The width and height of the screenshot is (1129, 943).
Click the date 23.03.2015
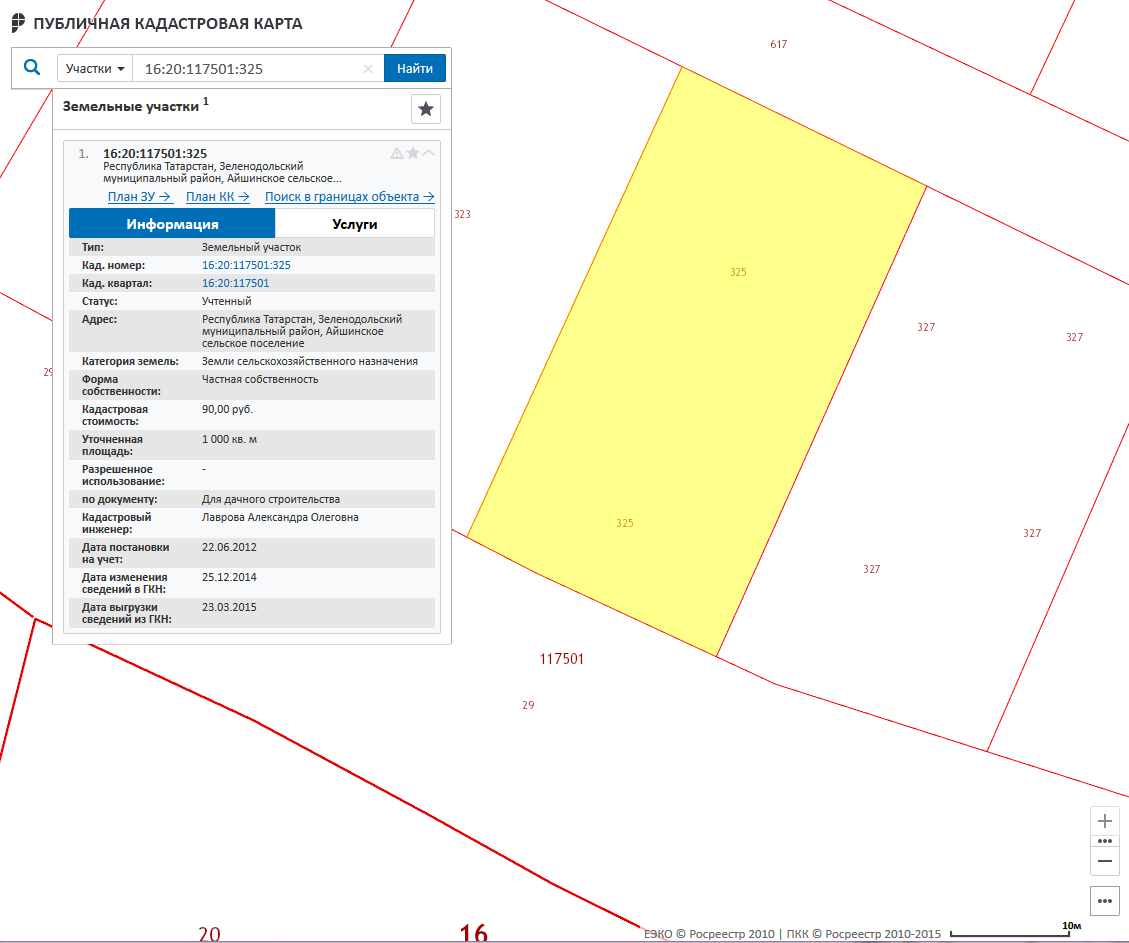(229, 607)
